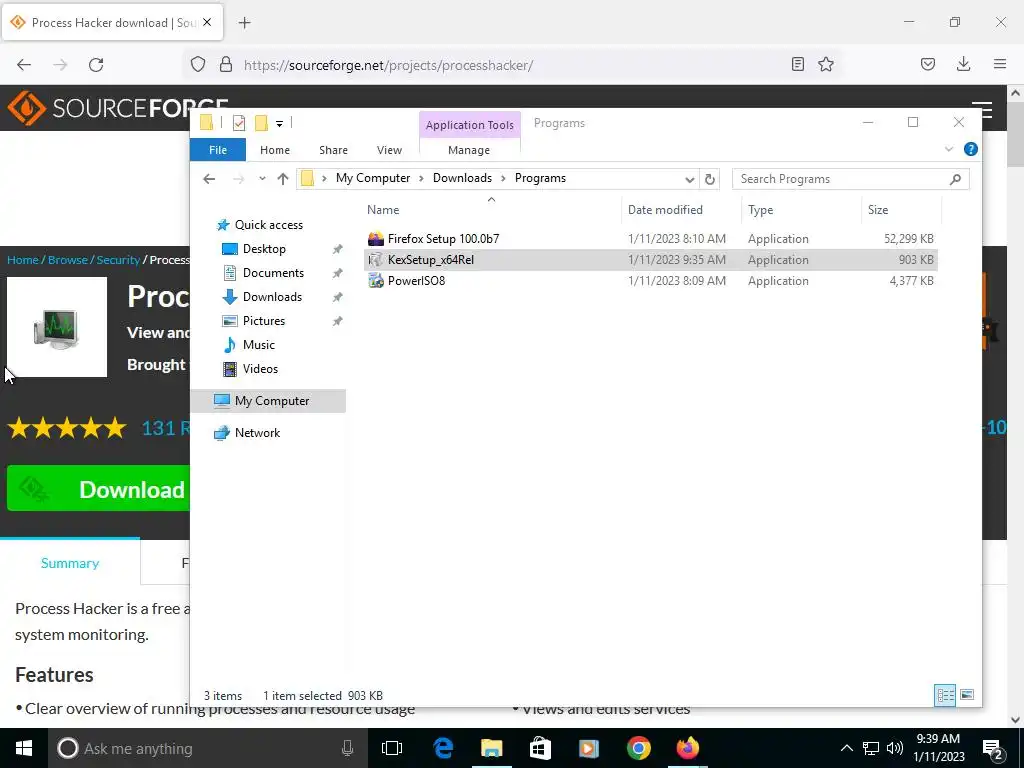Open Firefox downloads panel
Image resolution: width=1024 pixels, height=768 pixels.
(x=963, y=64)
